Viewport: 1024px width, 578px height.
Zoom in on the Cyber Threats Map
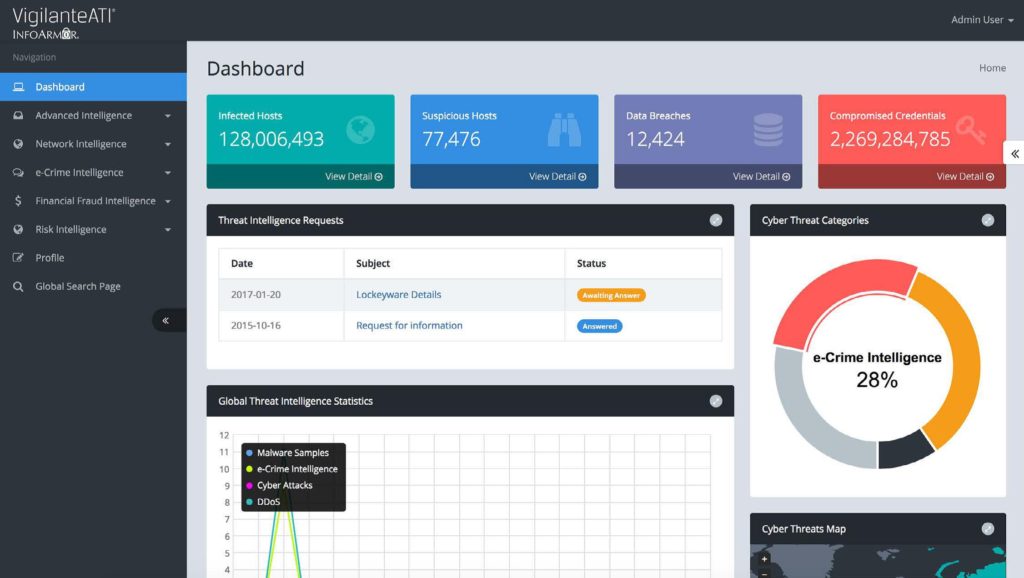click(764, 559)
